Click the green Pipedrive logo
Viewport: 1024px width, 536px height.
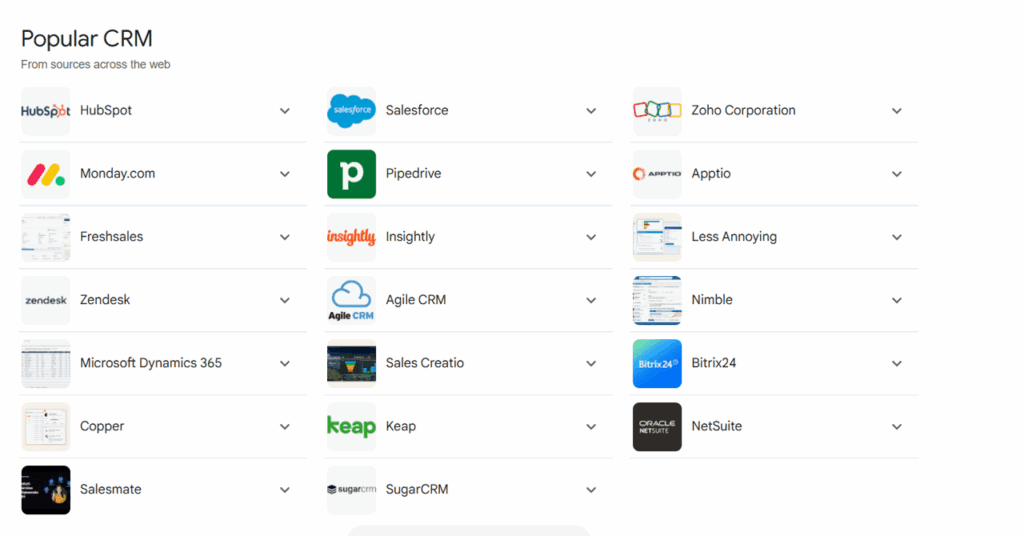(351, 174)
